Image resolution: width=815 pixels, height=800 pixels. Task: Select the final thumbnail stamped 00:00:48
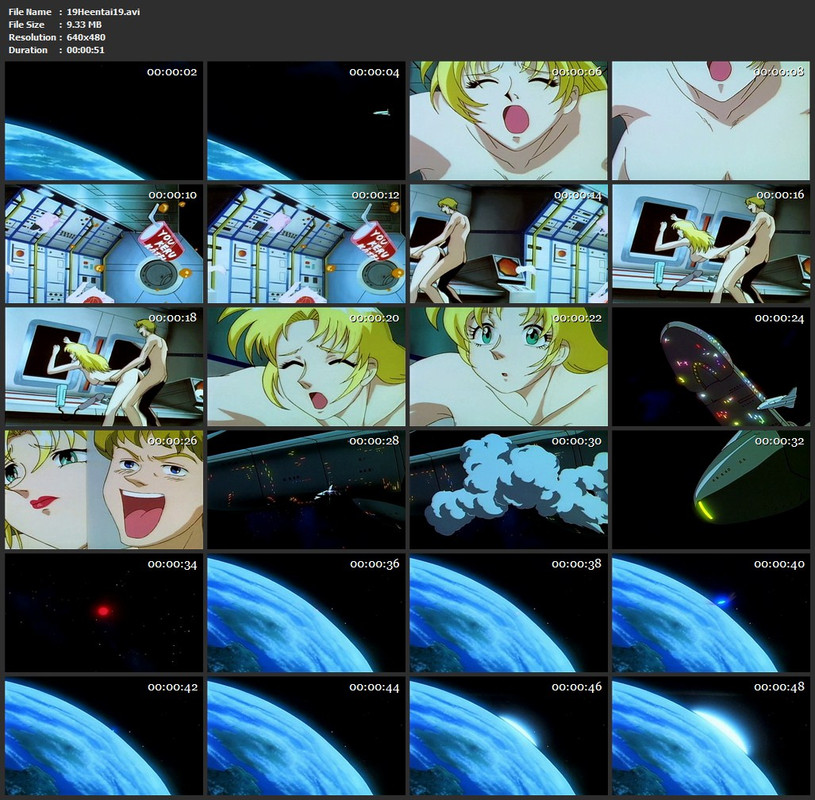[711, 736]
